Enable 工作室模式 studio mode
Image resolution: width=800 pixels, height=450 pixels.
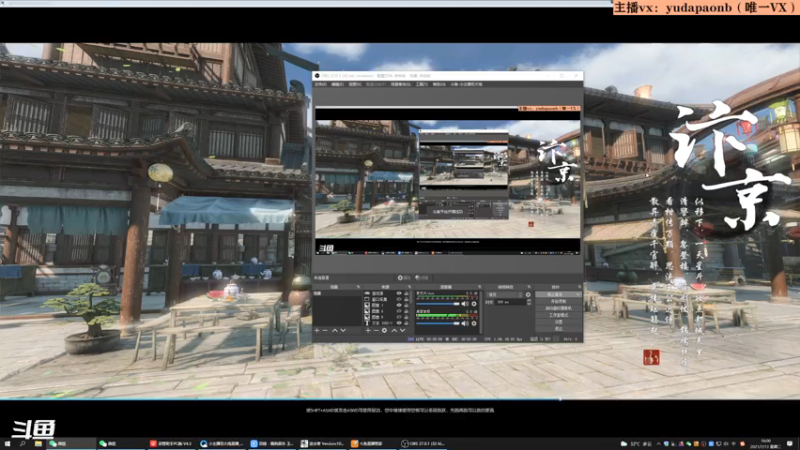point(559,315)
